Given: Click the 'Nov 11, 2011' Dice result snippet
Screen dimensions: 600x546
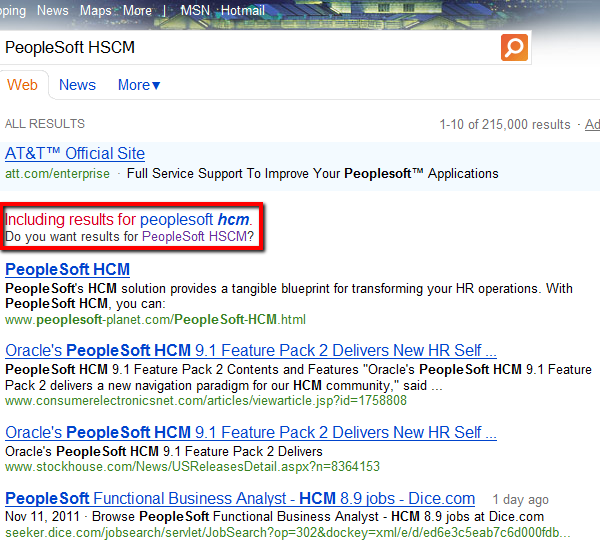Looking at the screenshot, I should coord(274,516).
